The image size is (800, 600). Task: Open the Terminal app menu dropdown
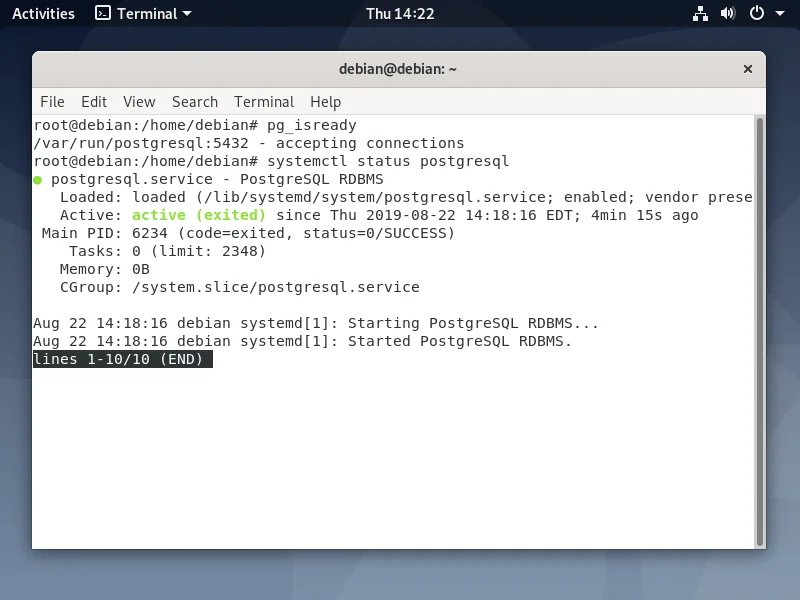pyautogui.click(x=143, y=14)
